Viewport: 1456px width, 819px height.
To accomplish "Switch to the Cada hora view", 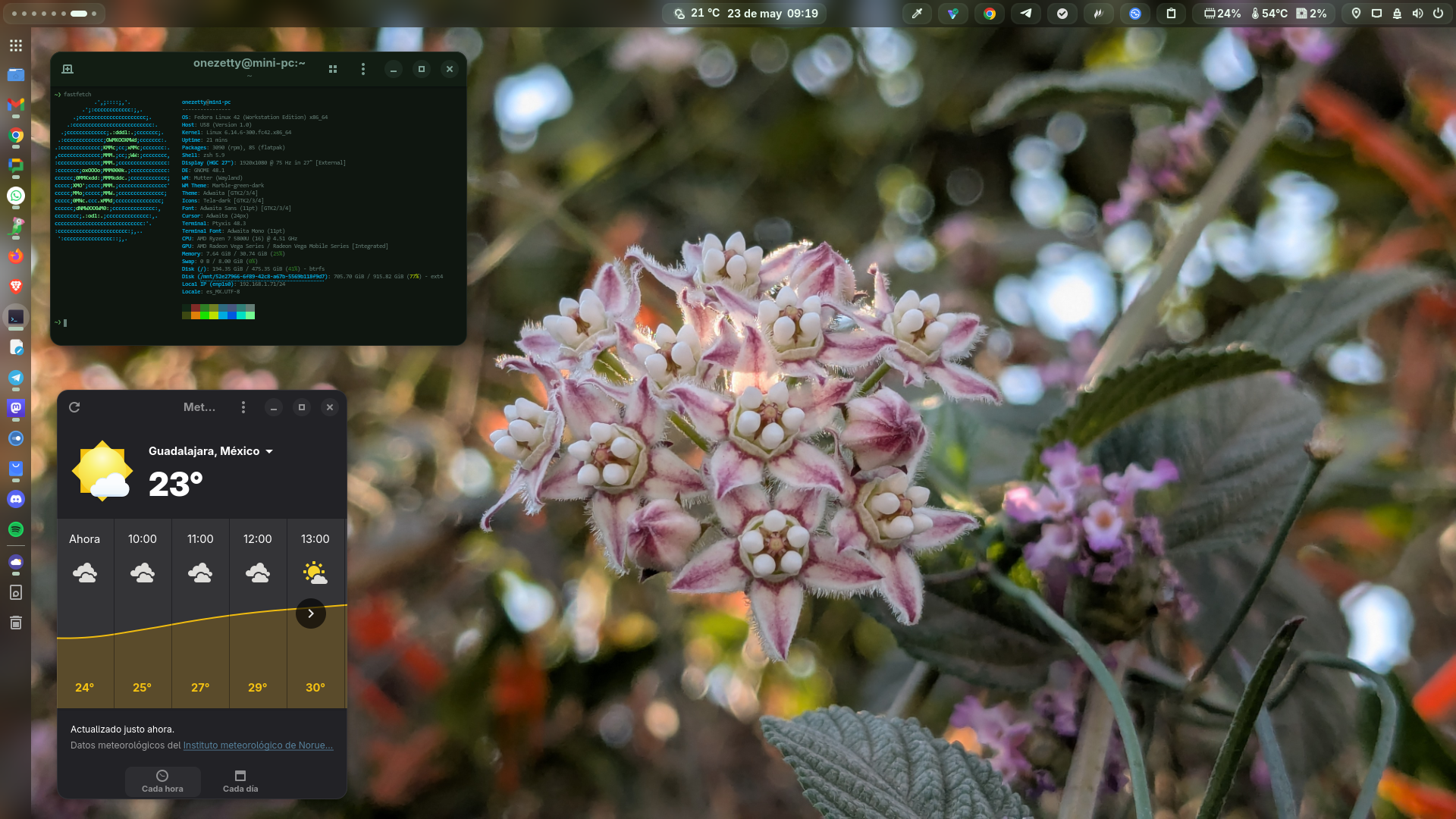I will (x=162, y=781).
